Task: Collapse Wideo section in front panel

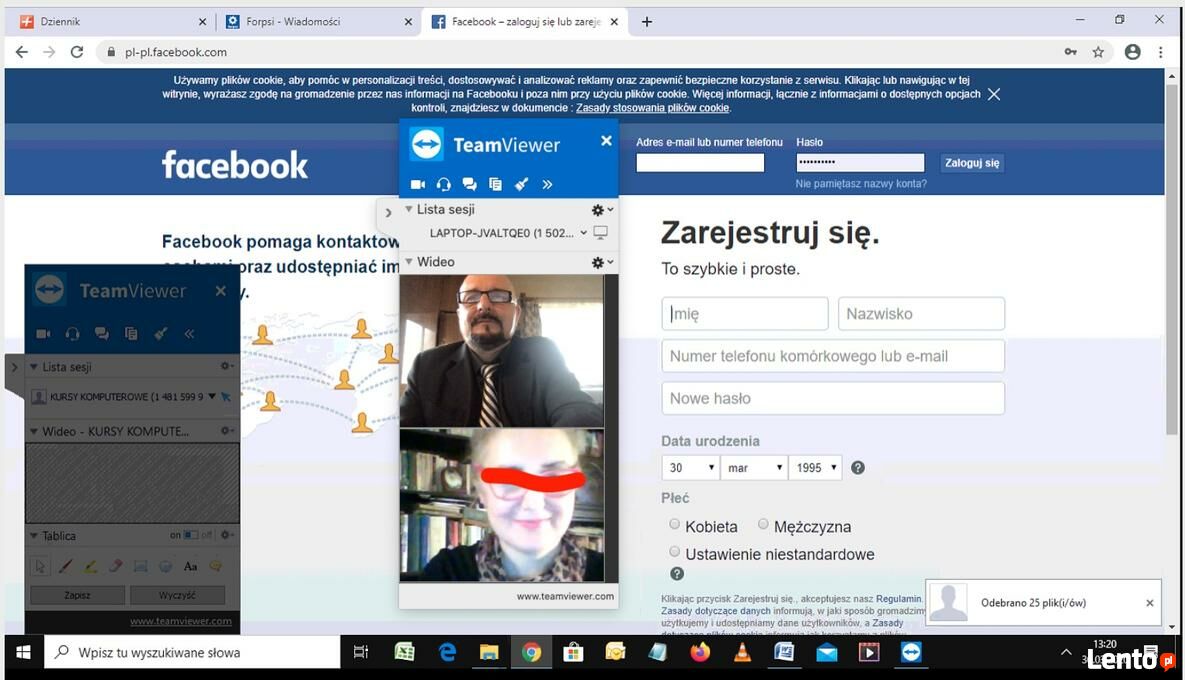Action: pyautogui.click(x=409, y=262)
